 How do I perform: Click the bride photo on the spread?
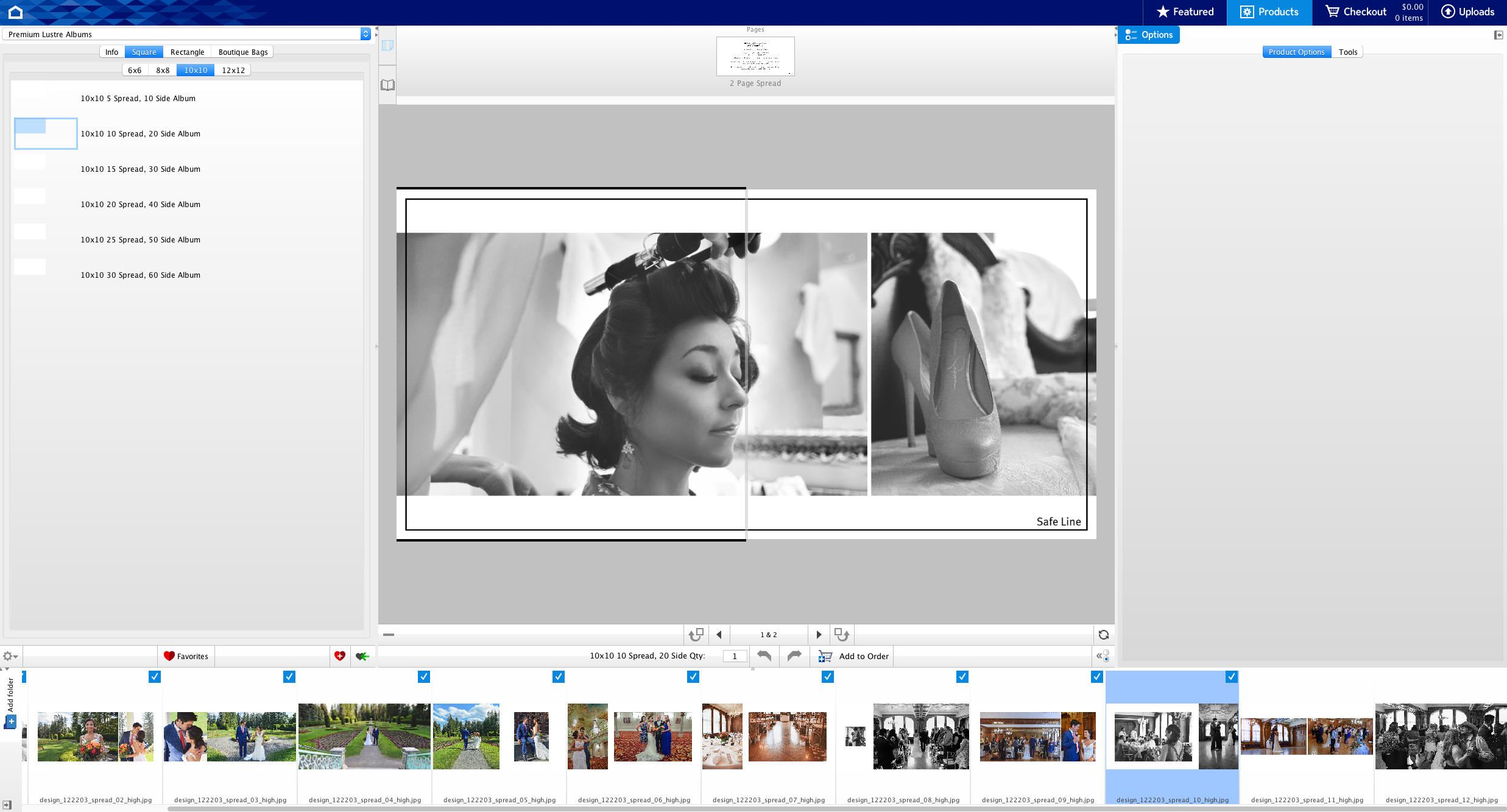(x=632, y=364)
